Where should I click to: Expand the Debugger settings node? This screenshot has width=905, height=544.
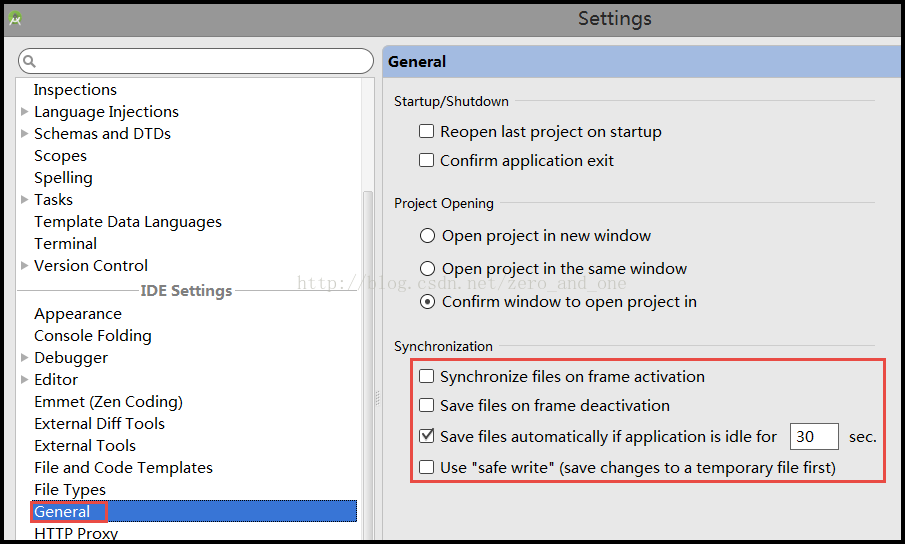25,357
